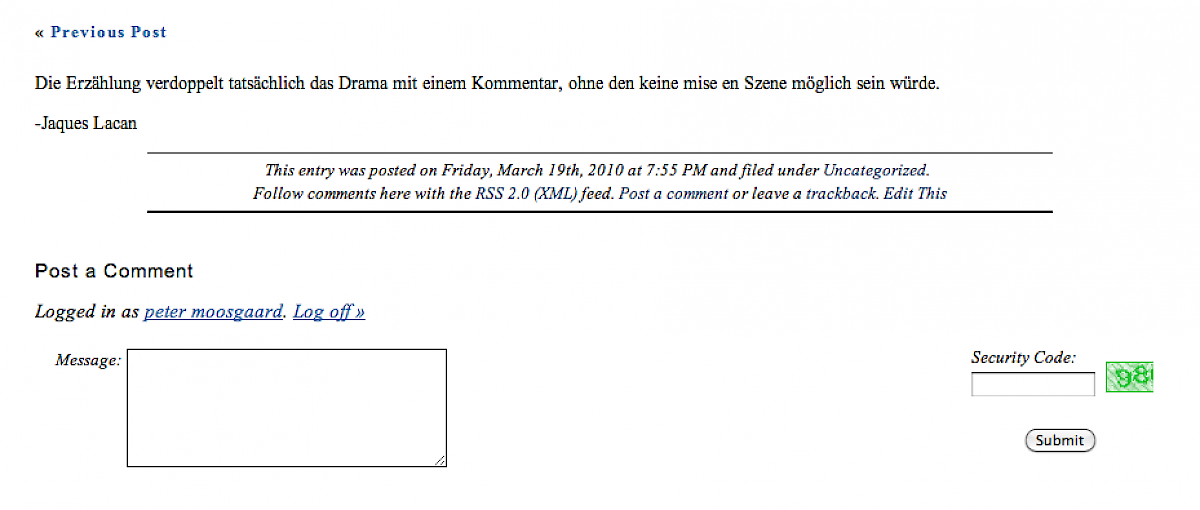Click the 'Post a Comment' heading
The width and height of the screenshot is (1200, 510).
pos(114,271)
